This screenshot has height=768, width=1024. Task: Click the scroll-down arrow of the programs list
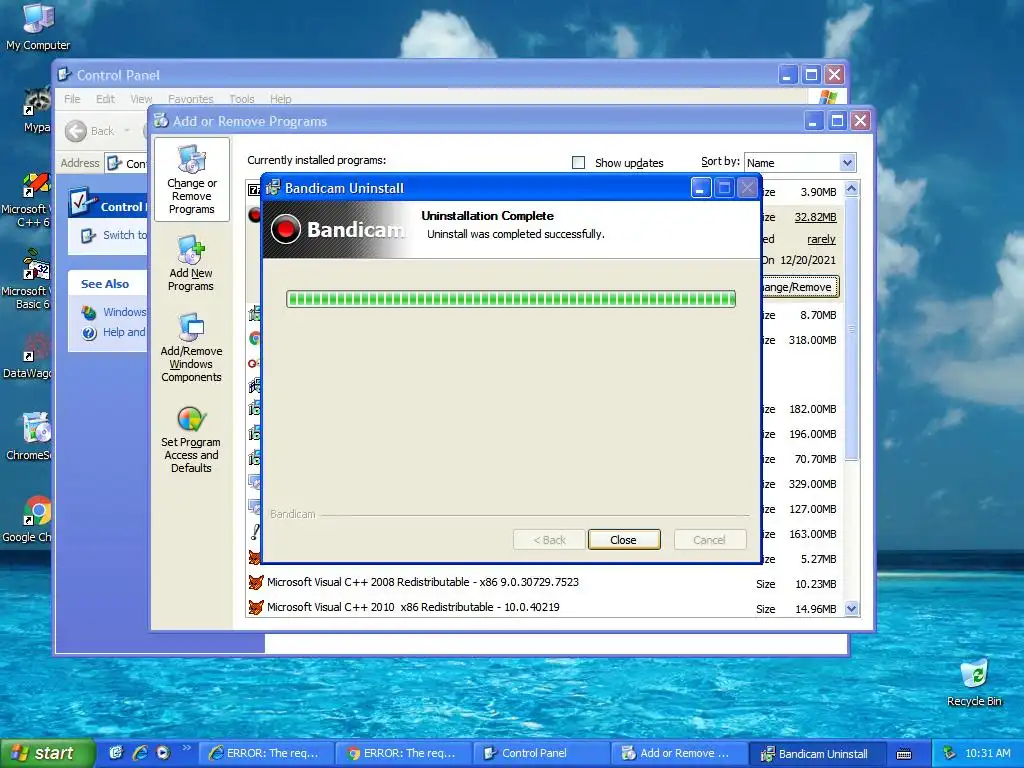point(851,609)
